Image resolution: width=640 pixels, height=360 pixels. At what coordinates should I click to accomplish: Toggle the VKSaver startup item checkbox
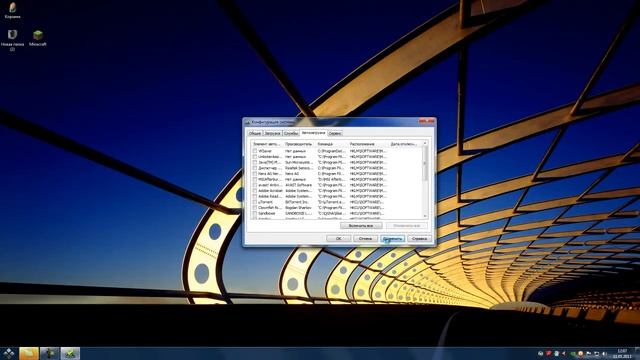click(255, 151)
